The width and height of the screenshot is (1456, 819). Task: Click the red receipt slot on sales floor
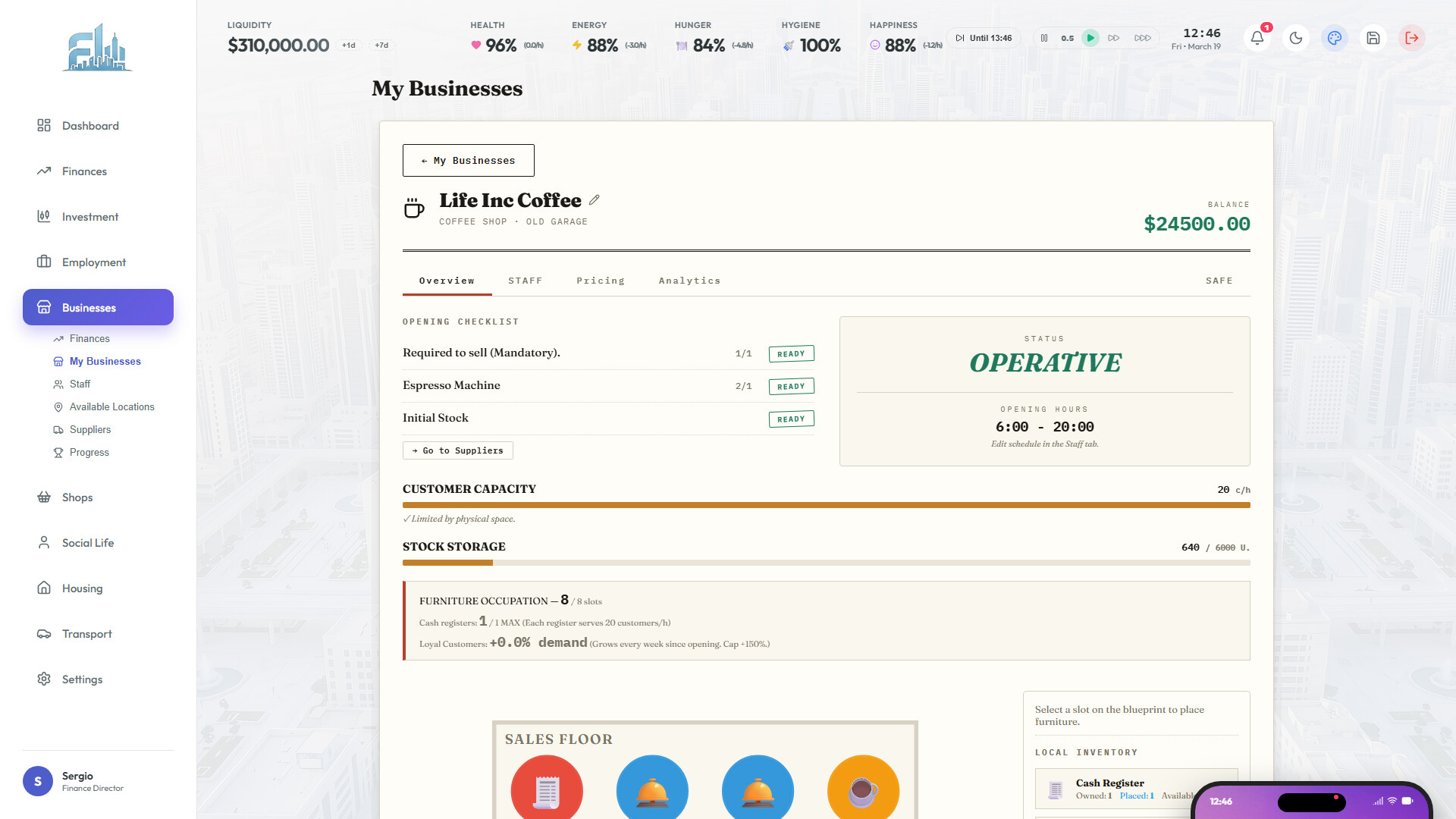click(x=547, y=789)
